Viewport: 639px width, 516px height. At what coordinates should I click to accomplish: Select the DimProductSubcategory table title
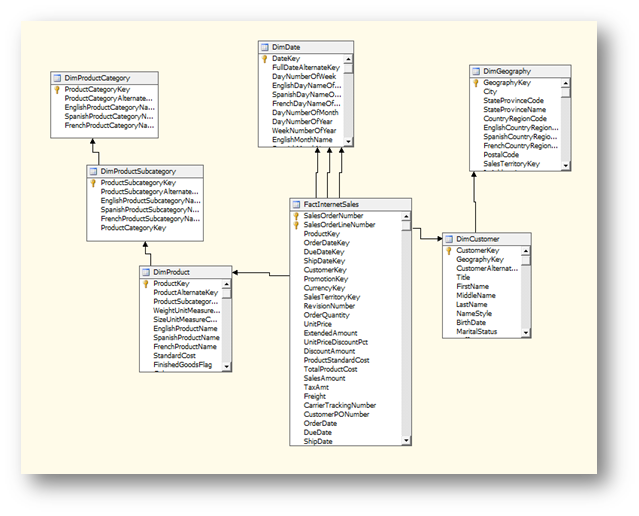pyautogui.click(x=138, y=171)
